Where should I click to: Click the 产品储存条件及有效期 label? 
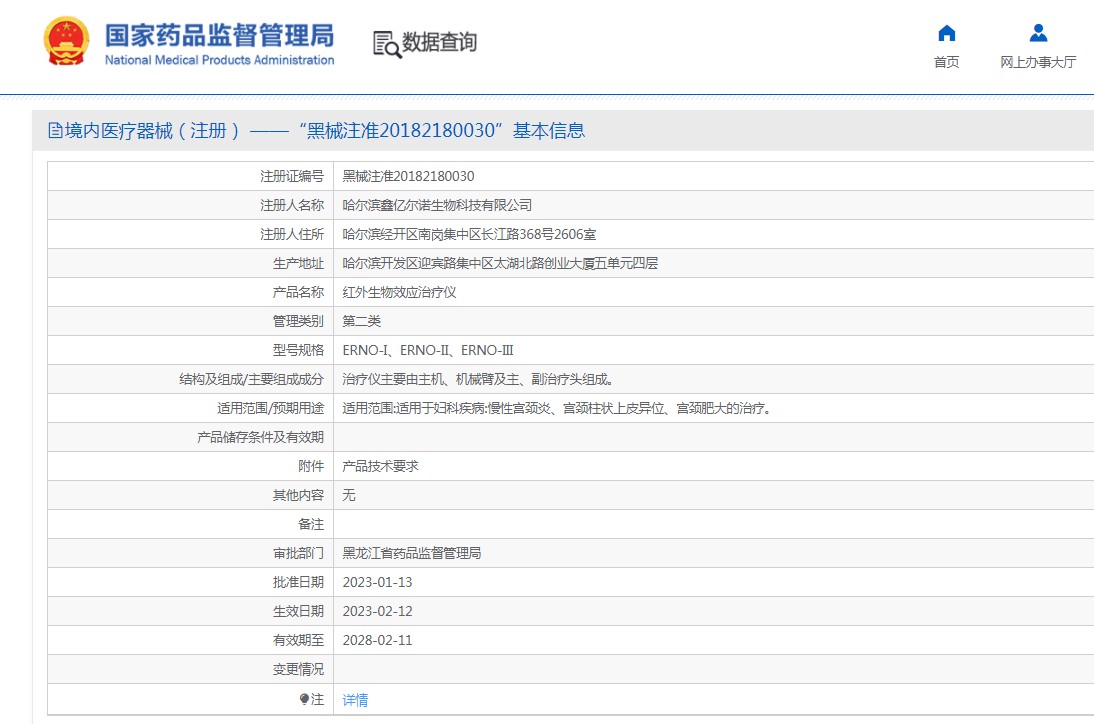[x=260, y=437]
